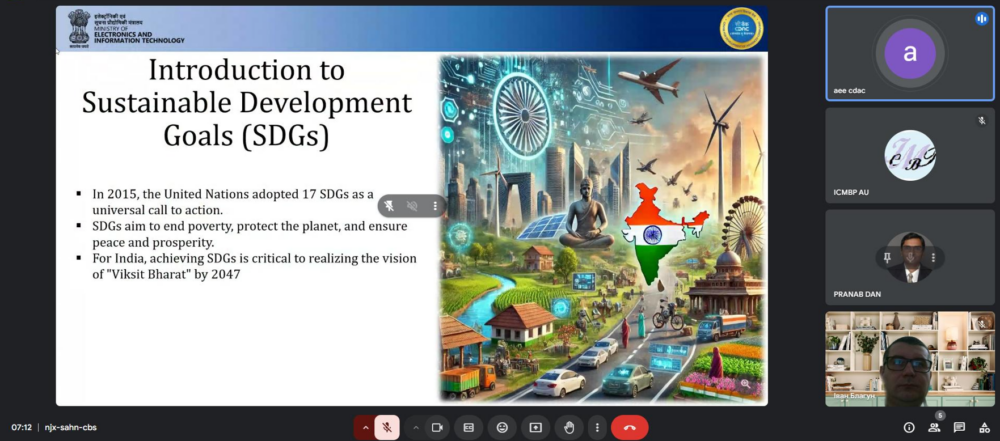1000x441 pixels.
Task: Open more options on PRANAB DAN's tile
Action: 935,257
